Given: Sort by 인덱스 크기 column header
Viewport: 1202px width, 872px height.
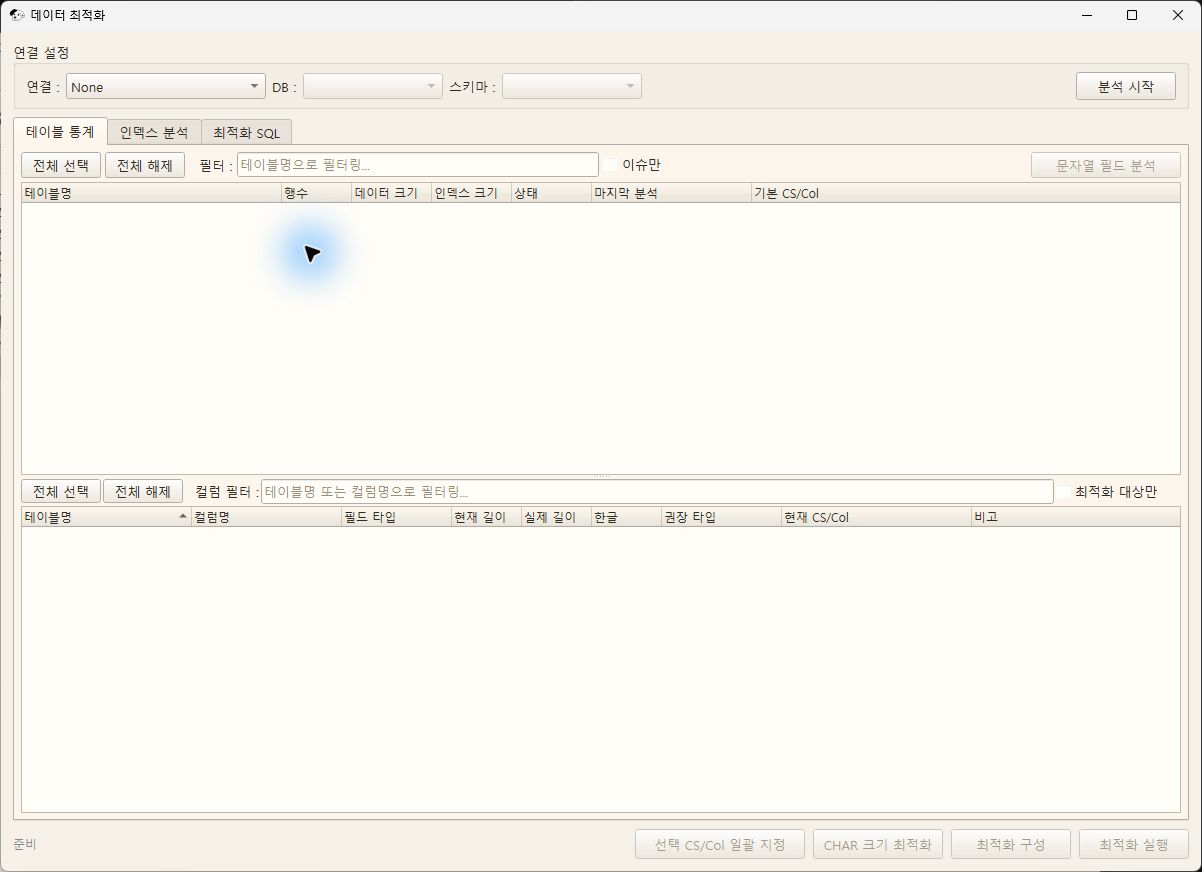Looking at the screenshot, I should click(x=471, y=193).
